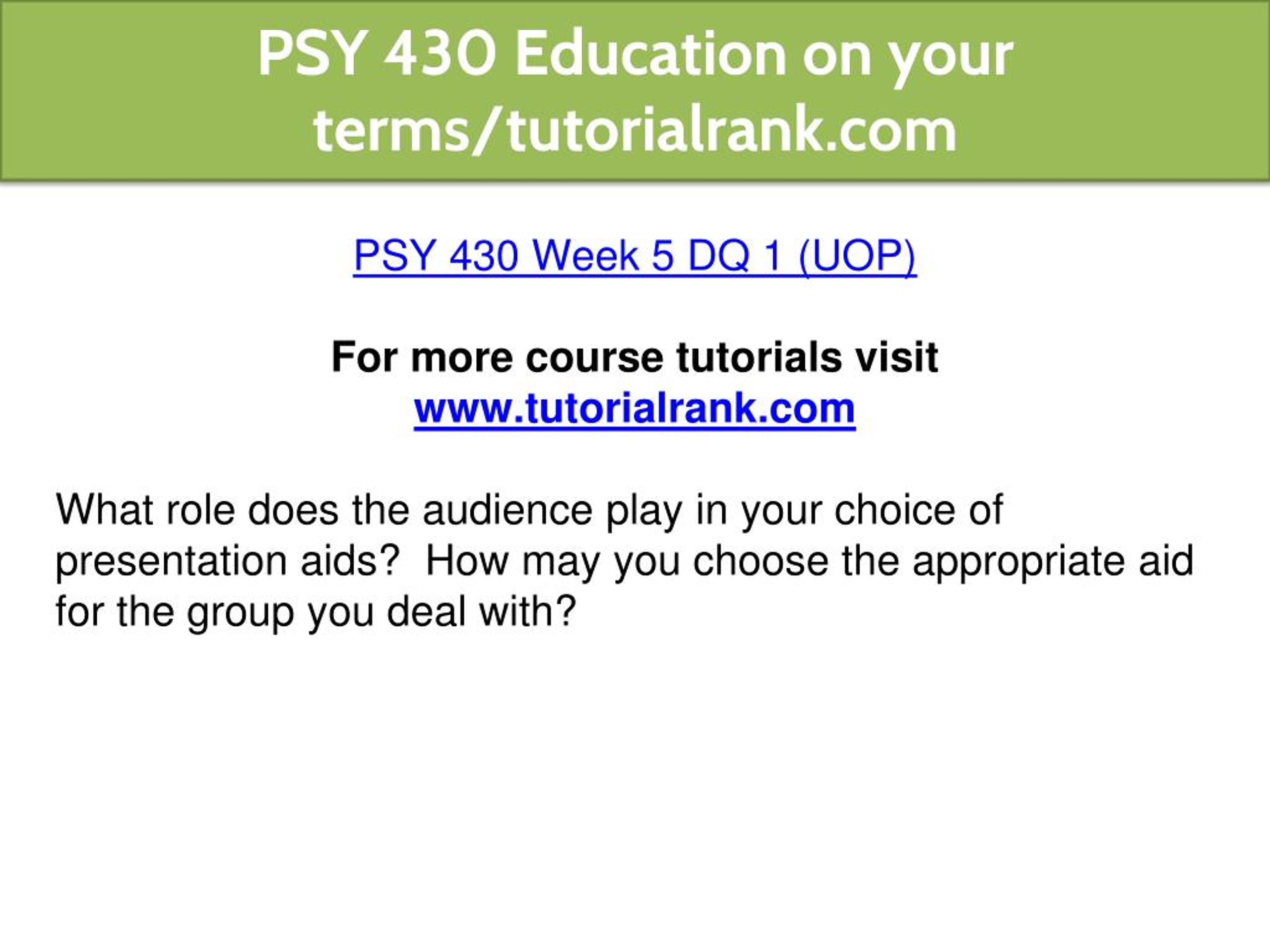
Task: Click the audience question paragraph text
Action: tap(625, 561)
